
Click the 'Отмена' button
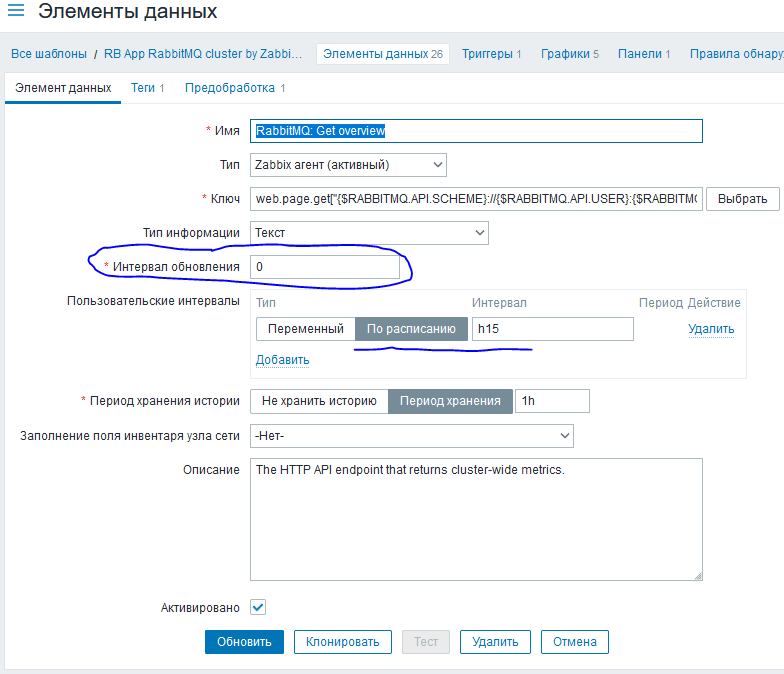click(x=574, y=642)
